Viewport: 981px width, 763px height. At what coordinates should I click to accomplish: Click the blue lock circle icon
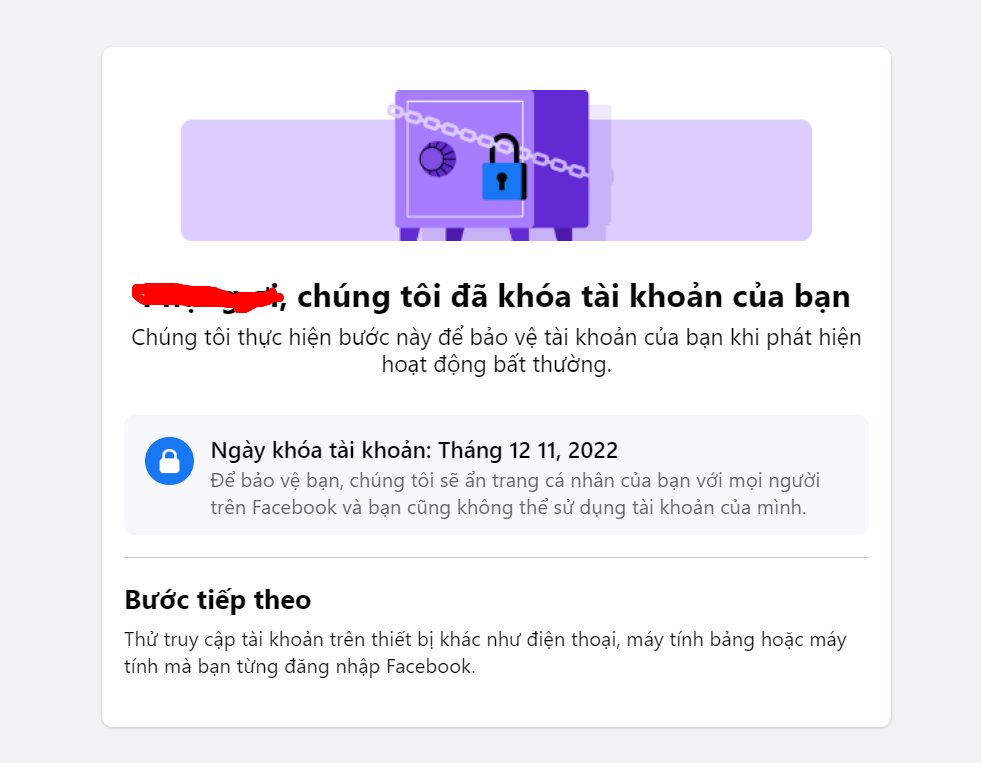[x=170, y=461]
